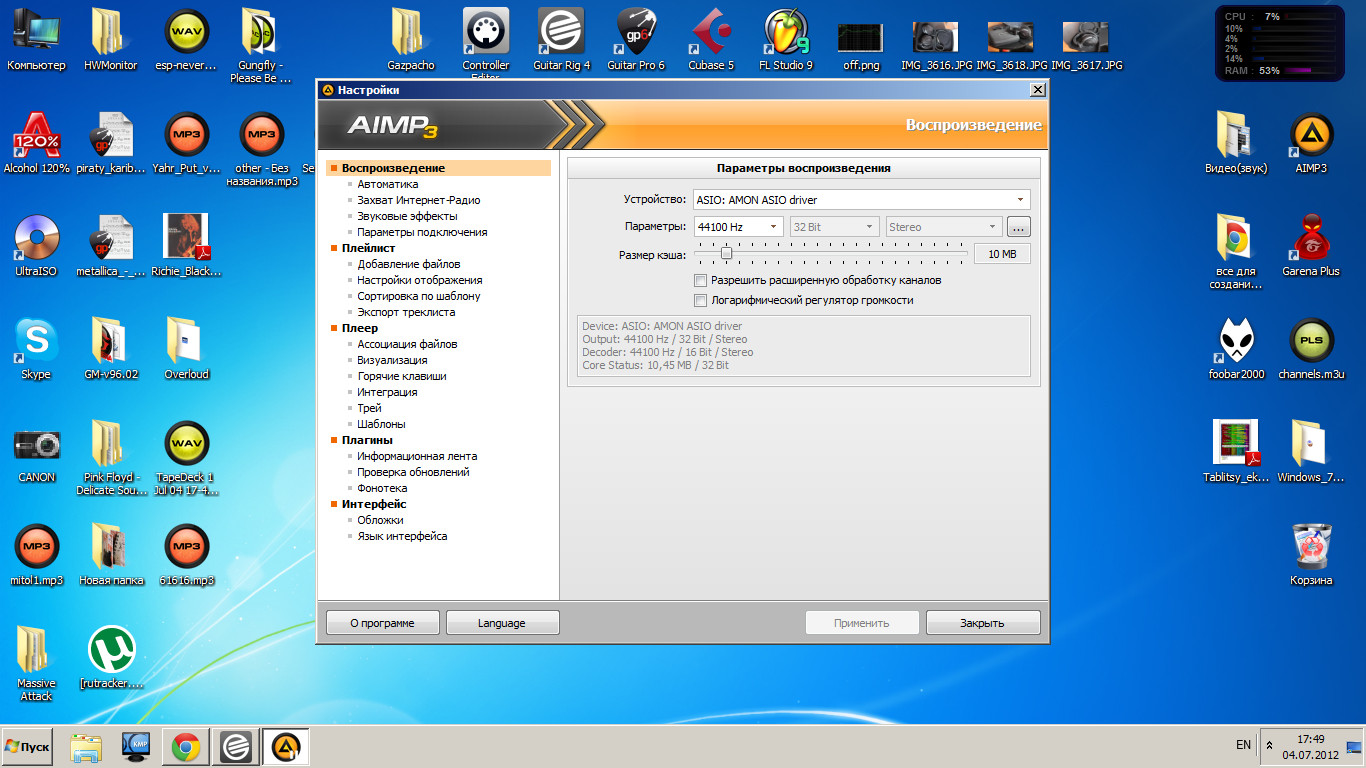Click the О программе button
The height and width of the screenshot is (768, 1366).
(382, 623)
